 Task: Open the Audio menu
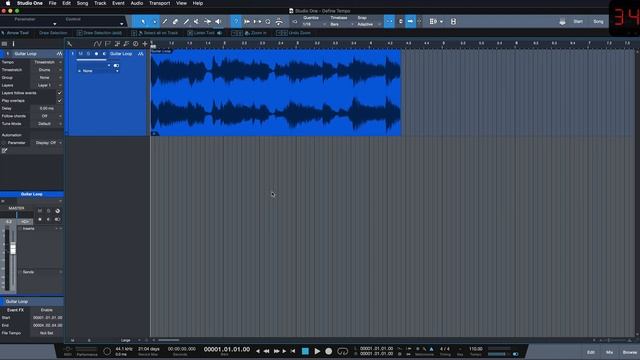tap(137, 3)
